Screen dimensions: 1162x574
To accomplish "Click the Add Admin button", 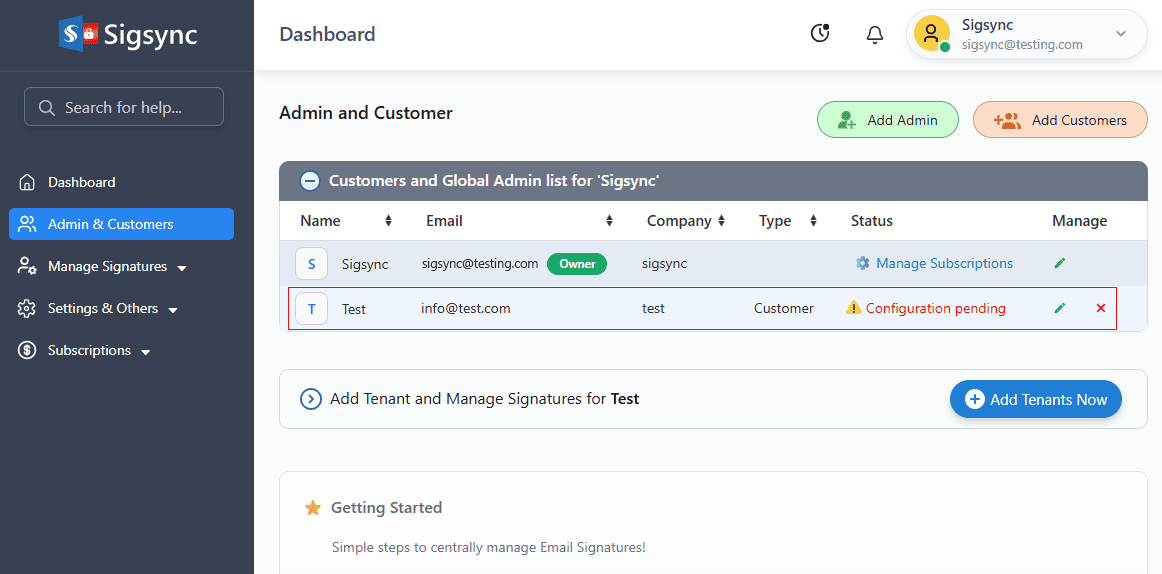I will (x=888, y=120).
